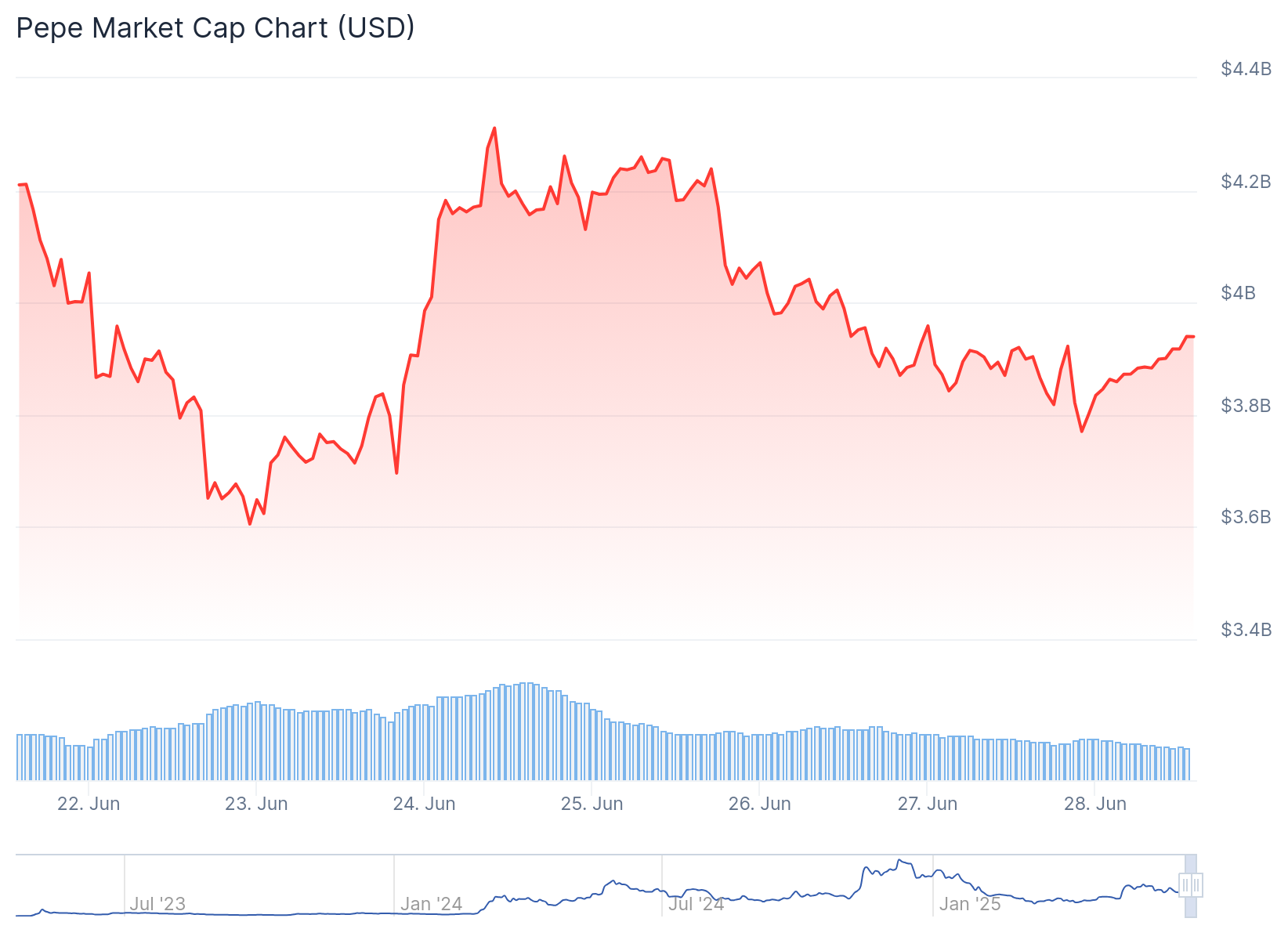The width and height of the screenshot is (1288, 940).
Task: Click the $4.4B y-axis label
Action: click(1246, 69)
